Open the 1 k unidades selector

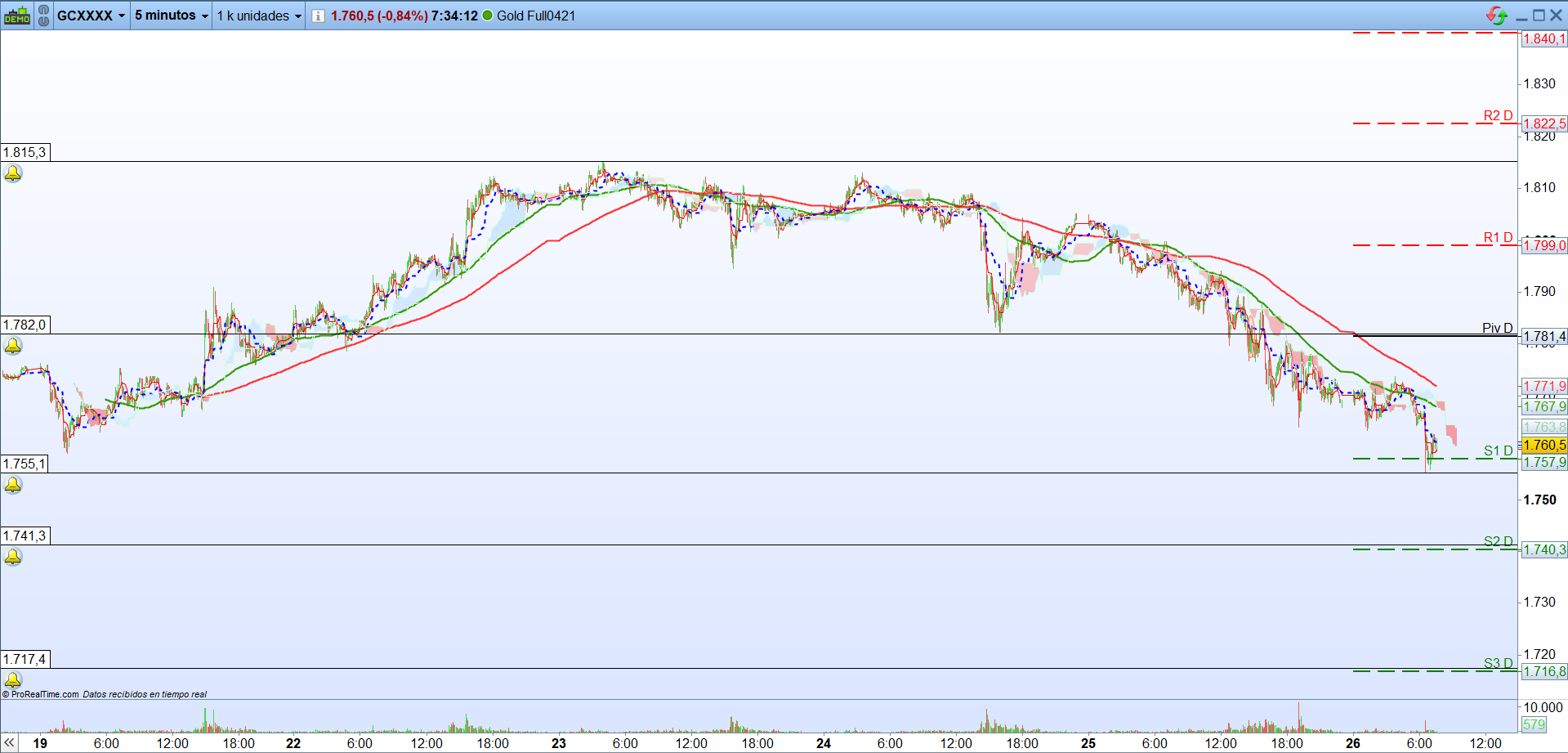pyautogui.click(x=258, y=16)
